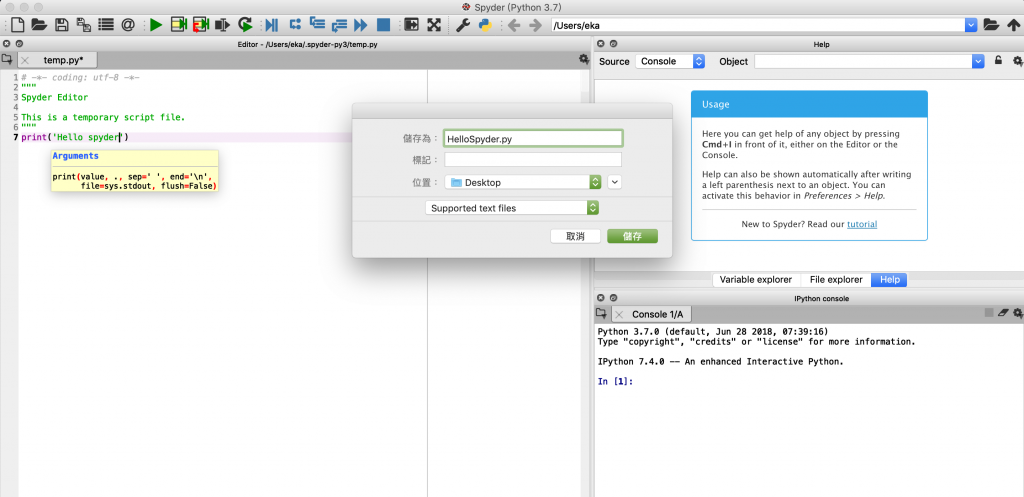The image size is (1024, 497).
Task: Click the back arrow in the toolbar
Action: [514, 25]
